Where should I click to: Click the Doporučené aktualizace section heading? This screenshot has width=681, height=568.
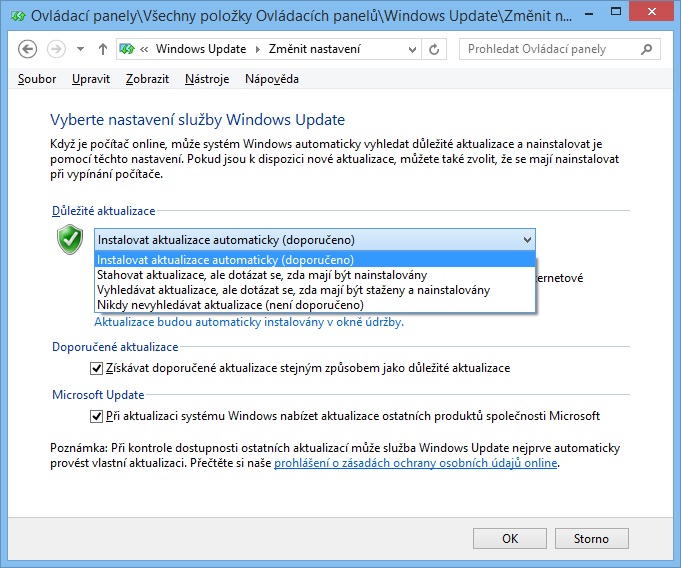coord(115,347)
